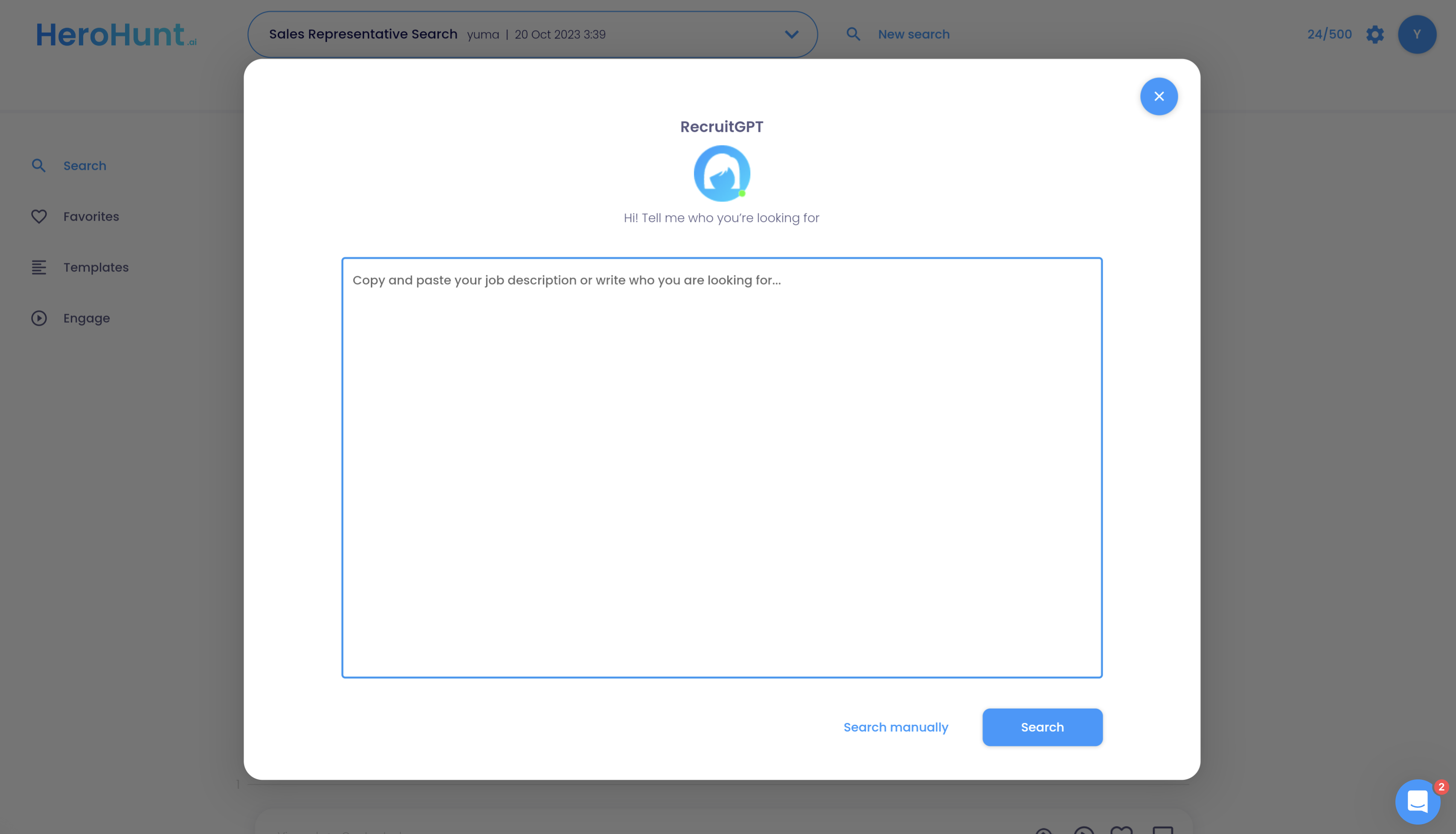Viewport: 1456px width, 834px height.
Task: Expand the Sales Representative Search dropdown
Action: coord(791,34)
